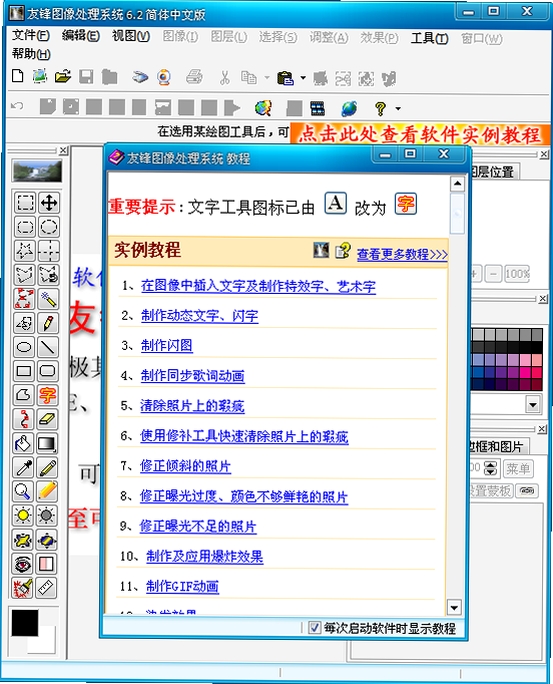Click the black foreground color box
The width and height of the screenshot is (553, 684).
click(25, 622)
